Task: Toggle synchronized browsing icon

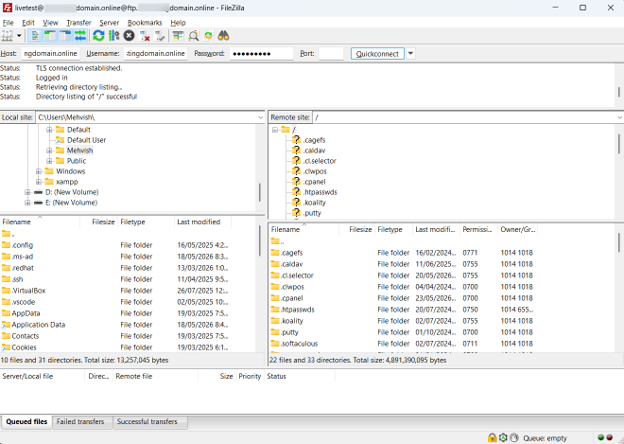Action: tap(208, 36)
